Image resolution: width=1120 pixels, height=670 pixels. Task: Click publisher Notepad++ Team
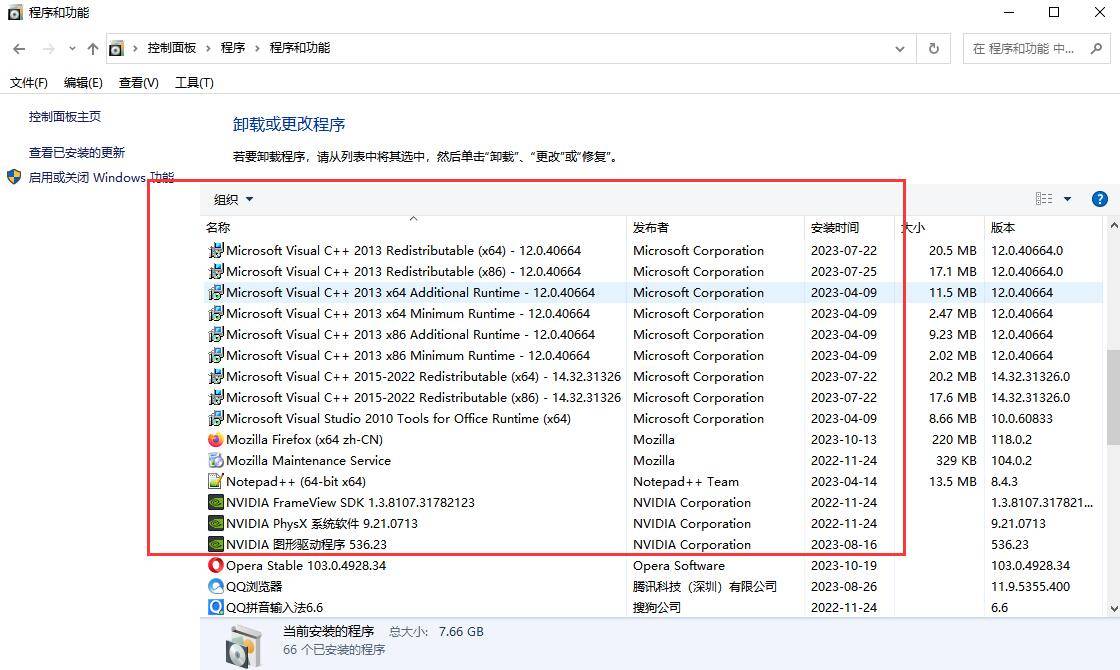(x=686, y=481)
